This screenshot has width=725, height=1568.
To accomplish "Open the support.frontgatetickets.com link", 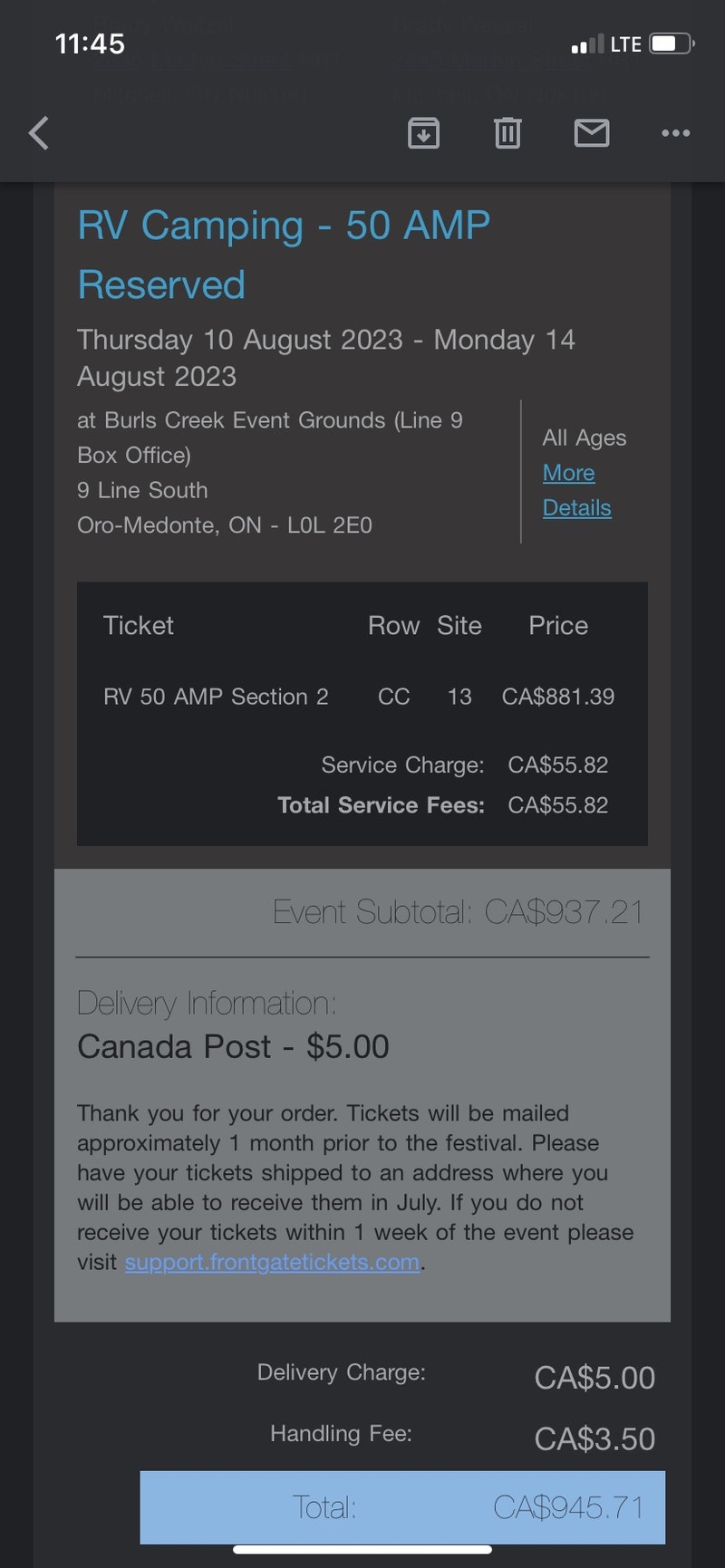I will click(270, 1261).
